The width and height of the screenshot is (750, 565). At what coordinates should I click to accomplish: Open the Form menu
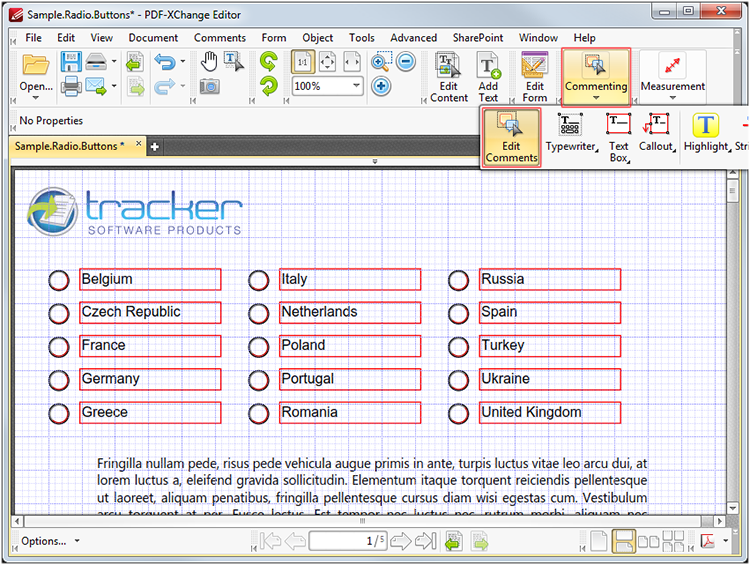[x=274, y=38]
